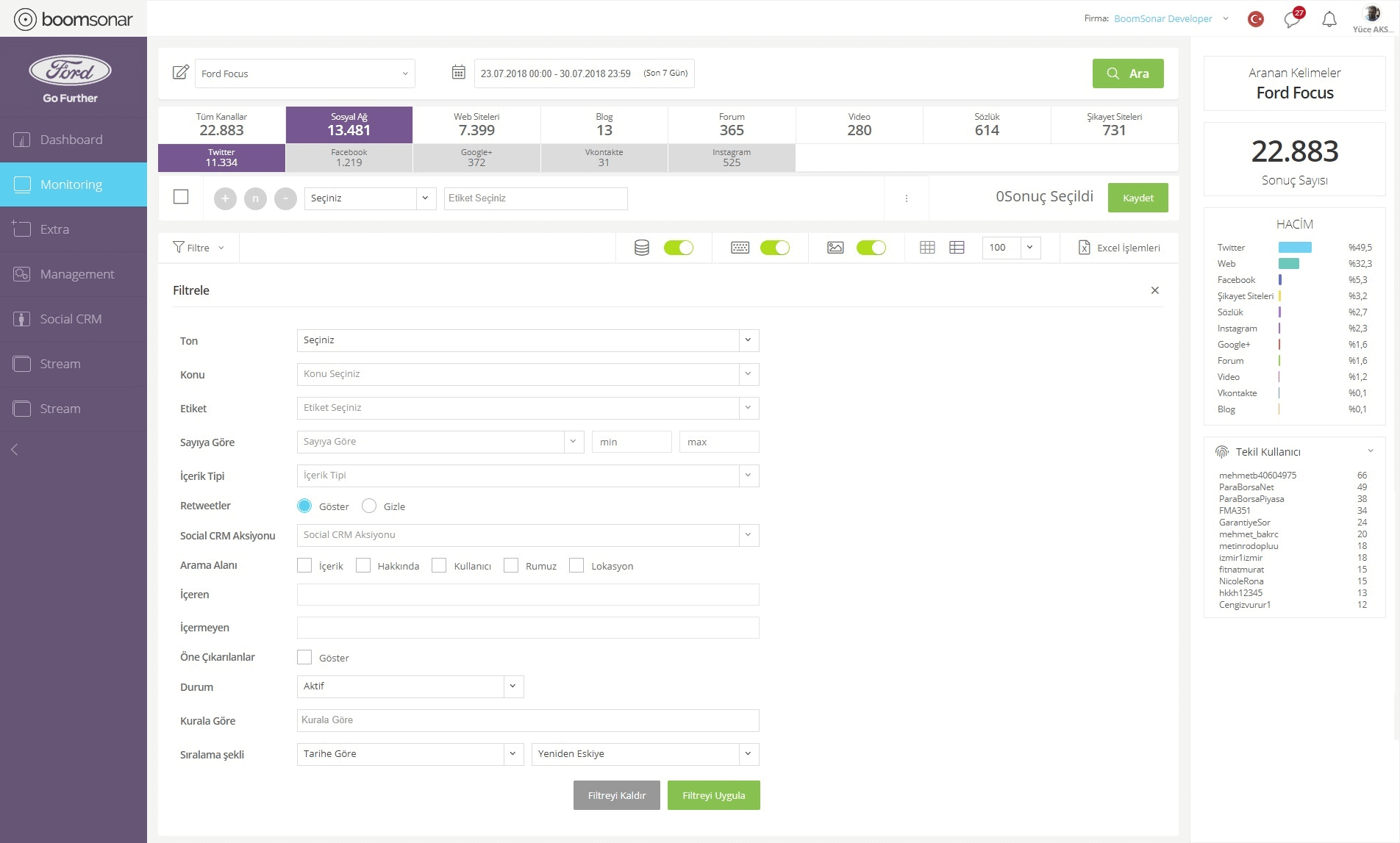The width and height of the screenshot is (1400, 843).
Task: Open the İçerik Tipi dropdown
Action: click(528, 476)
